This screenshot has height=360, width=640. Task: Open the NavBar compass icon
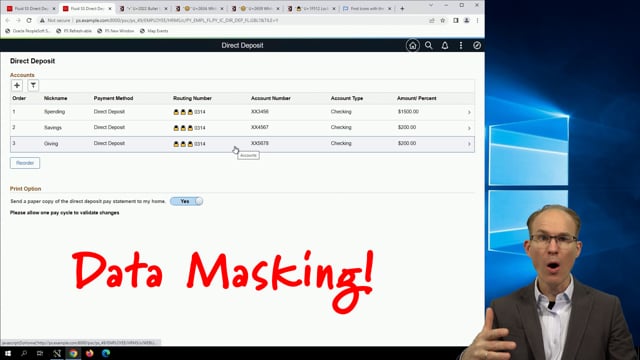click(x=477, y=45)
